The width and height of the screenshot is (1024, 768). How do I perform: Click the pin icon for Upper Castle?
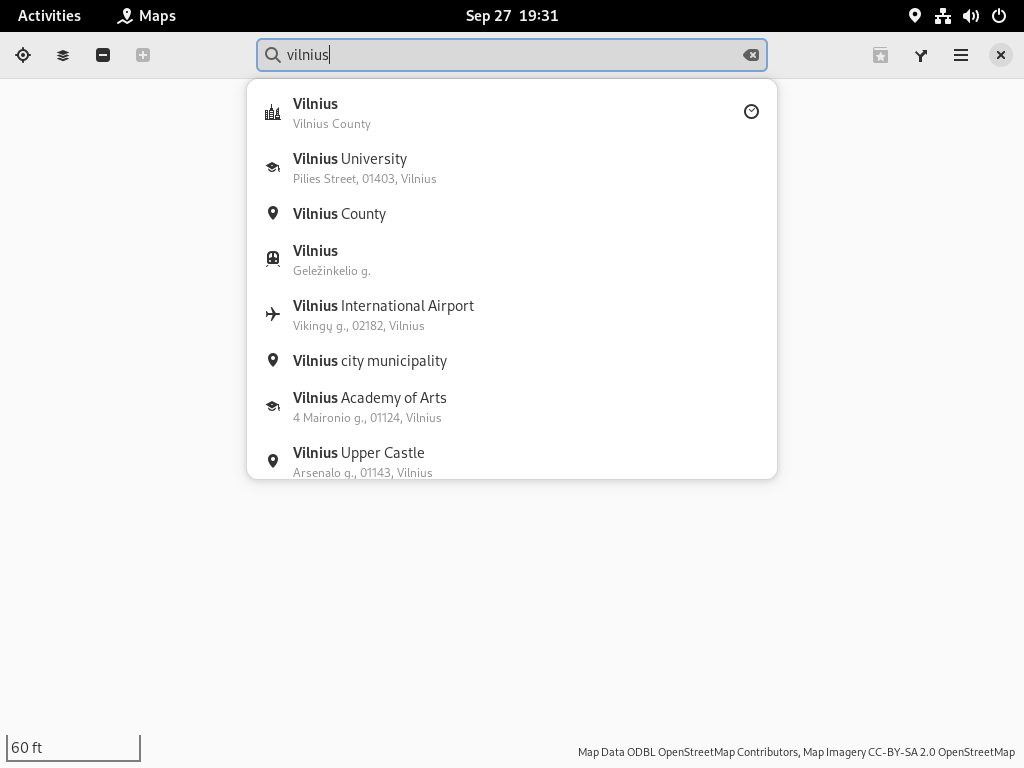click(x=273, y=461)
